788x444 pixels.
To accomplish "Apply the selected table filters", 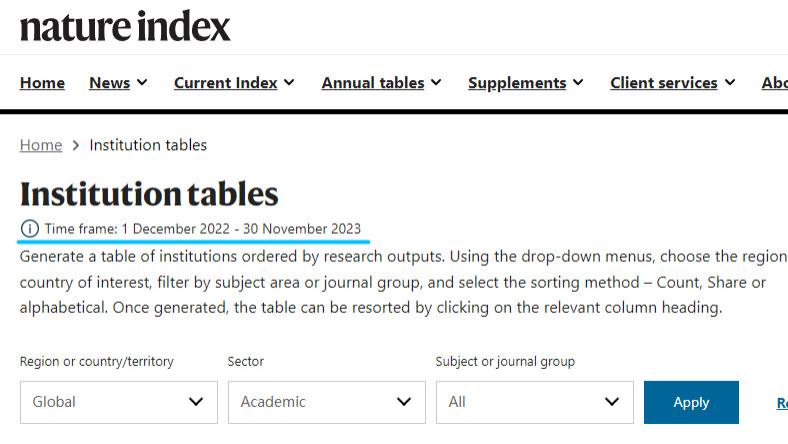I will pyautogui.click(x=692, y=402).
